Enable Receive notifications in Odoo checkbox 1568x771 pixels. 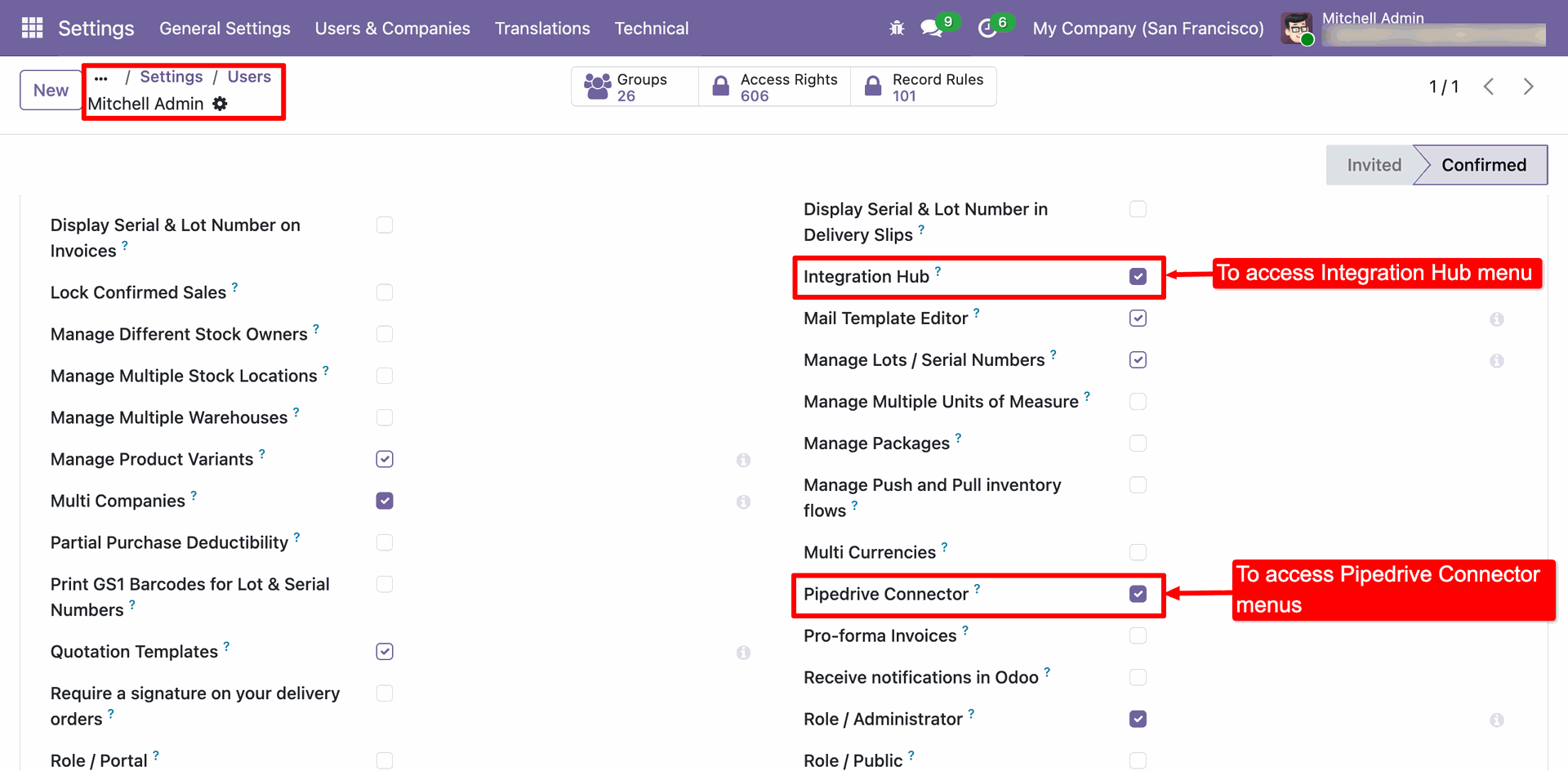click(x=1138, y=677)
